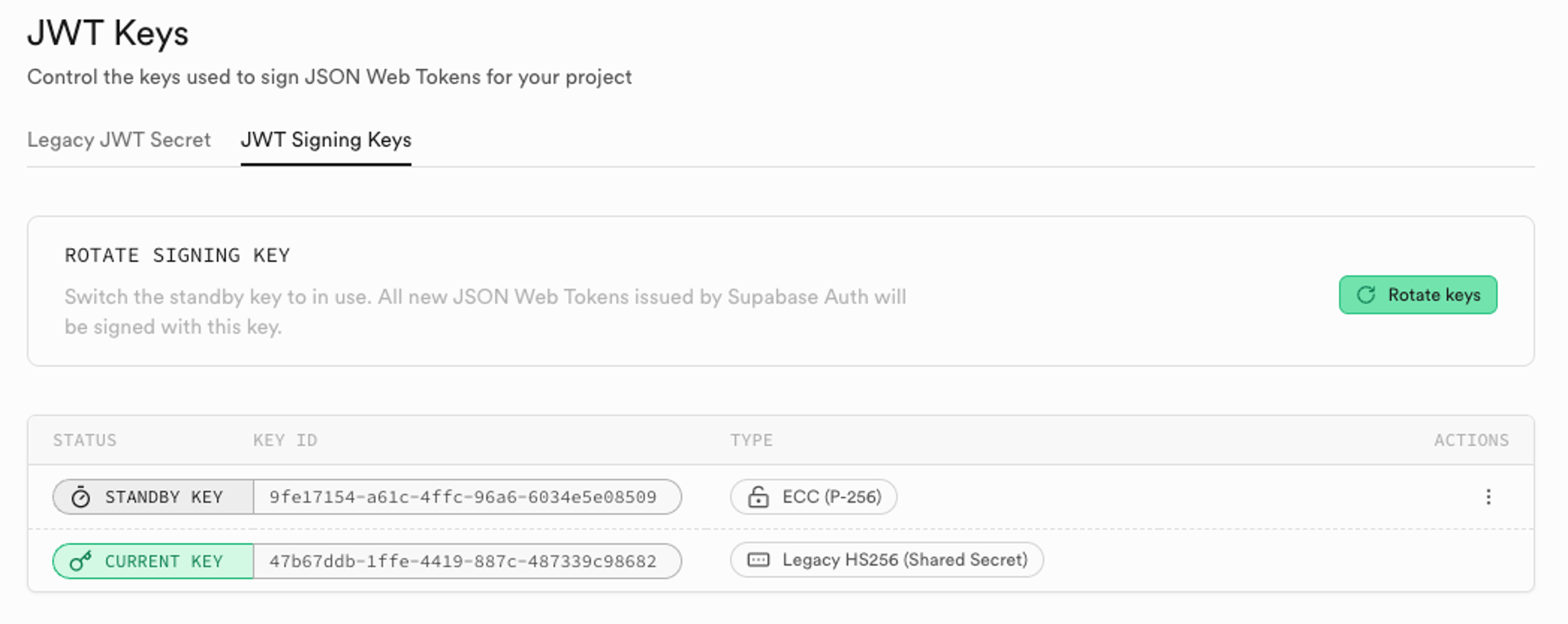Click the KEY ID column header
The width and height of the screenshot is (1568, 624).
click(x=285, y=441)
